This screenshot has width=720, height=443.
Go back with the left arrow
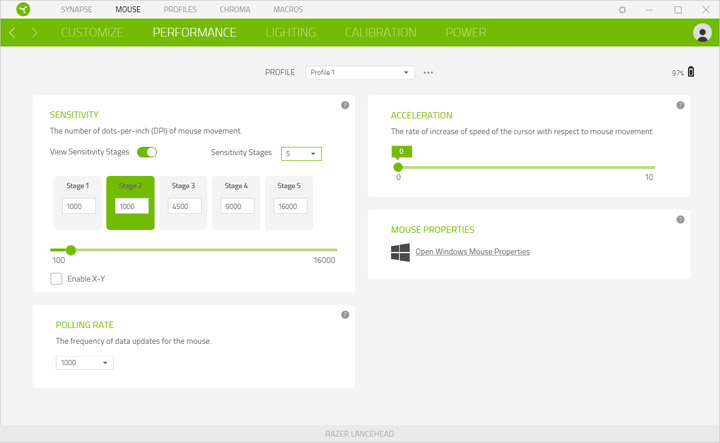(12, 33)
